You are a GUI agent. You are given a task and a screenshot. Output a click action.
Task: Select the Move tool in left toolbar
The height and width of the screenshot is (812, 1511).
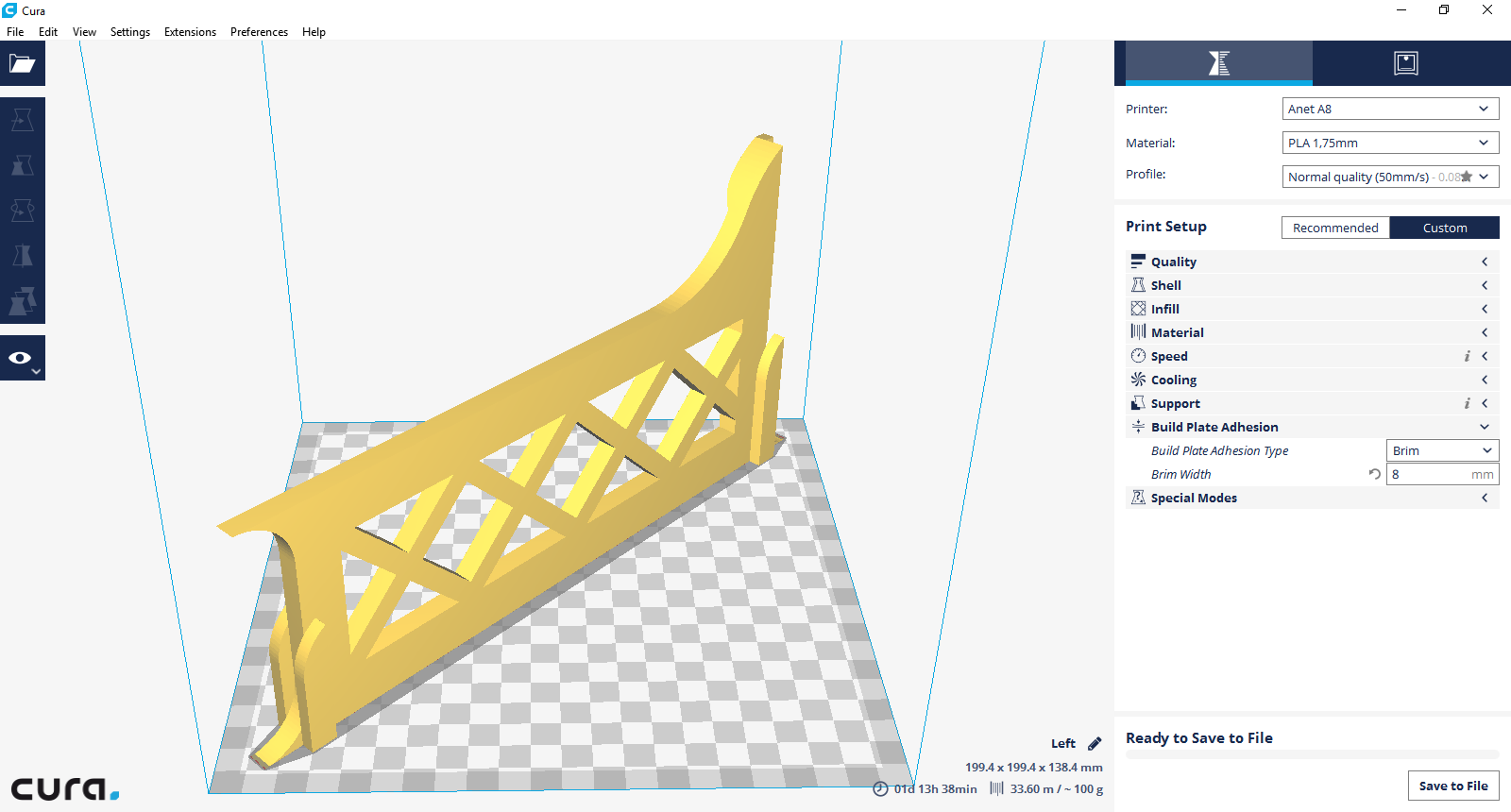coord(23,120)
